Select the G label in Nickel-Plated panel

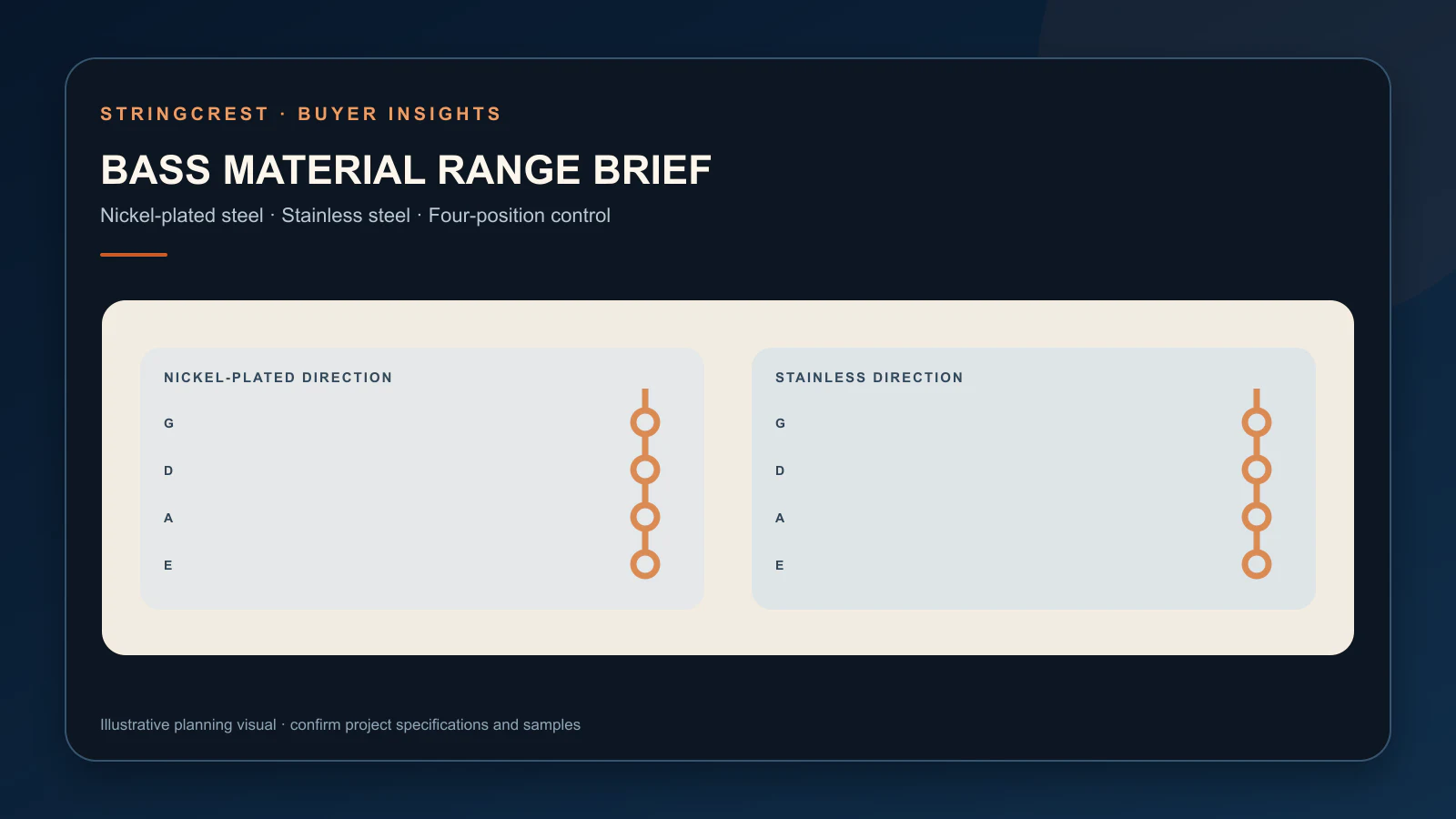pos(168,423)
